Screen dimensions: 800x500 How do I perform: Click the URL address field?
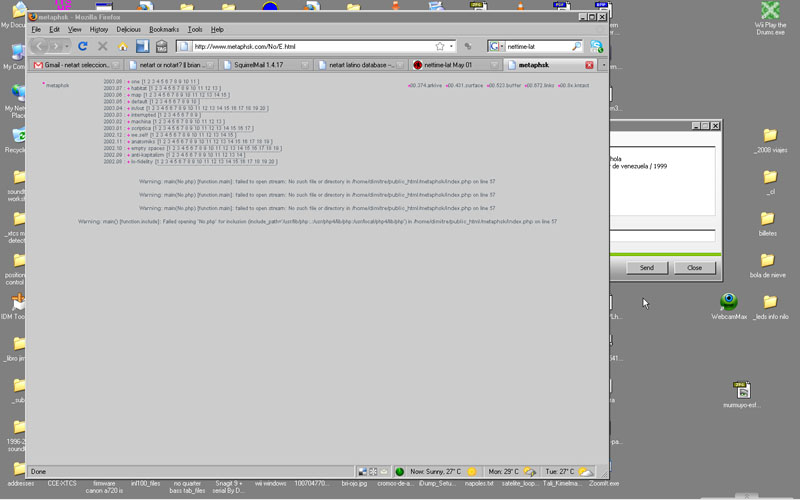(300, 47)
